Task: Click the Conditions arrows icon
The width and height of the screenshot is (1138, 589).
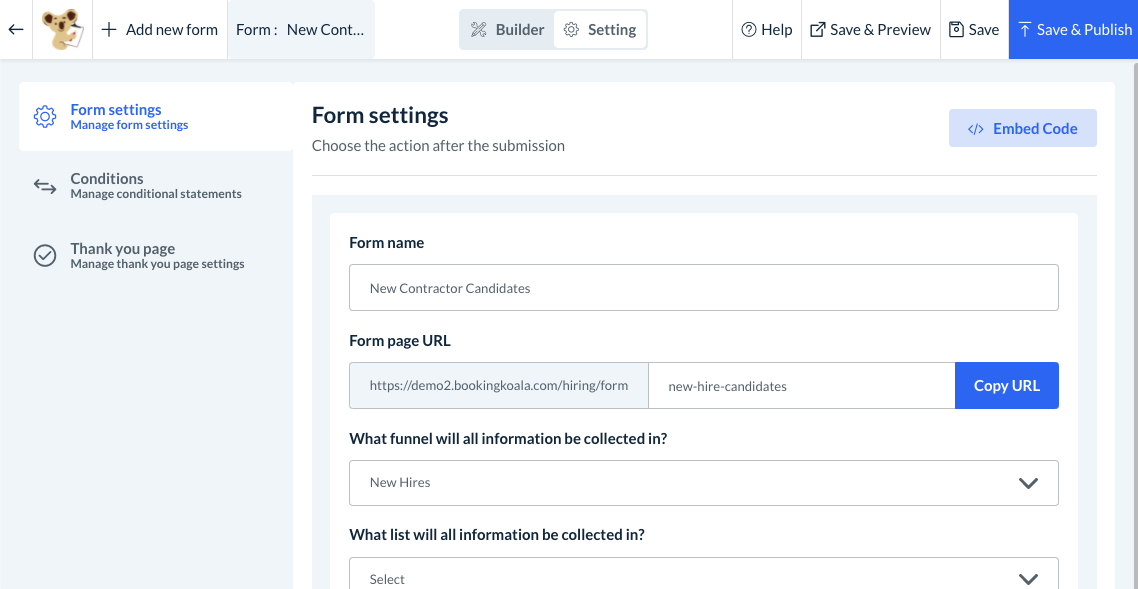Action: (x=45, y=186)
